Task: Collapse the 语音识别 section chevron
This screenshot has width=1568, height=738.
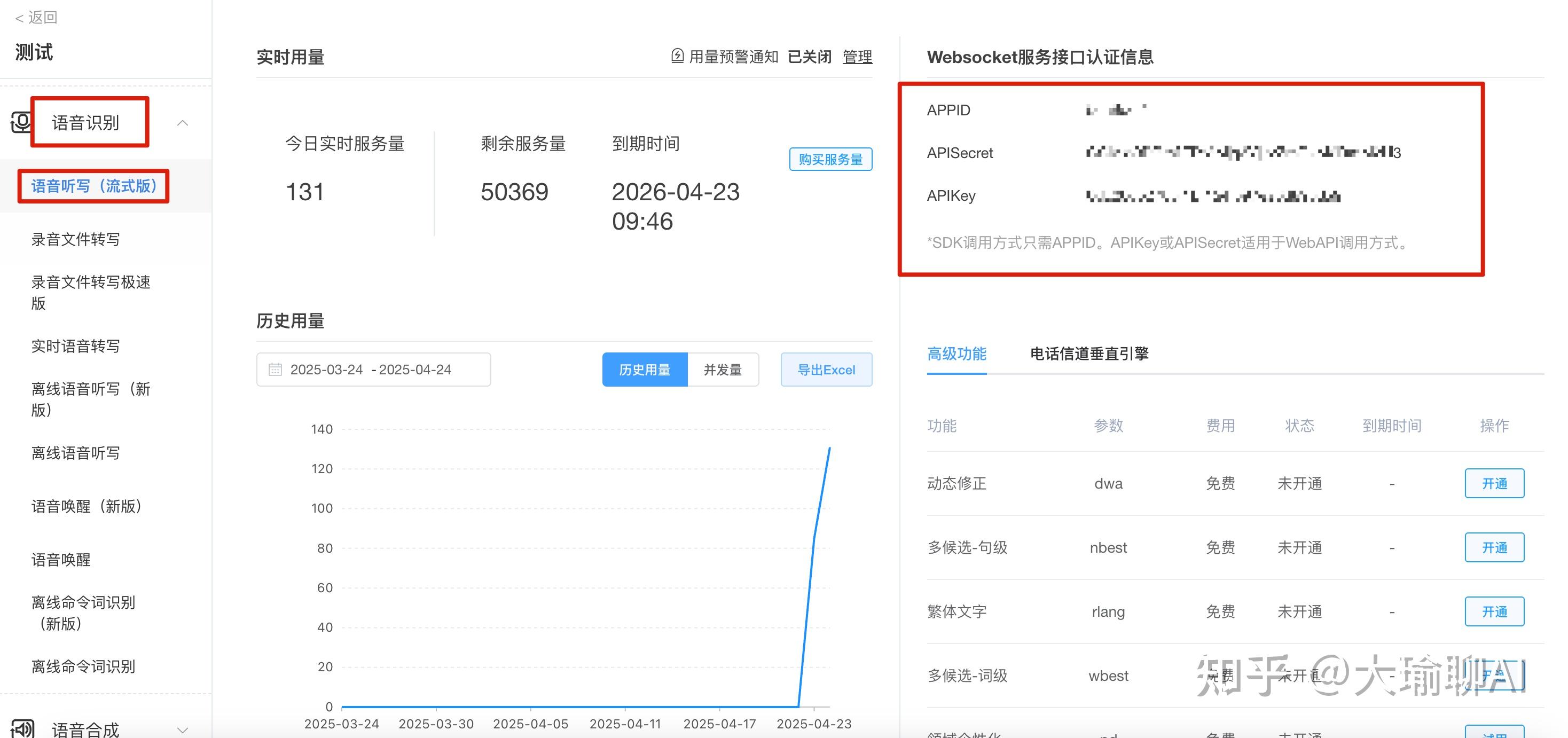Action: (x=184, y=123)
